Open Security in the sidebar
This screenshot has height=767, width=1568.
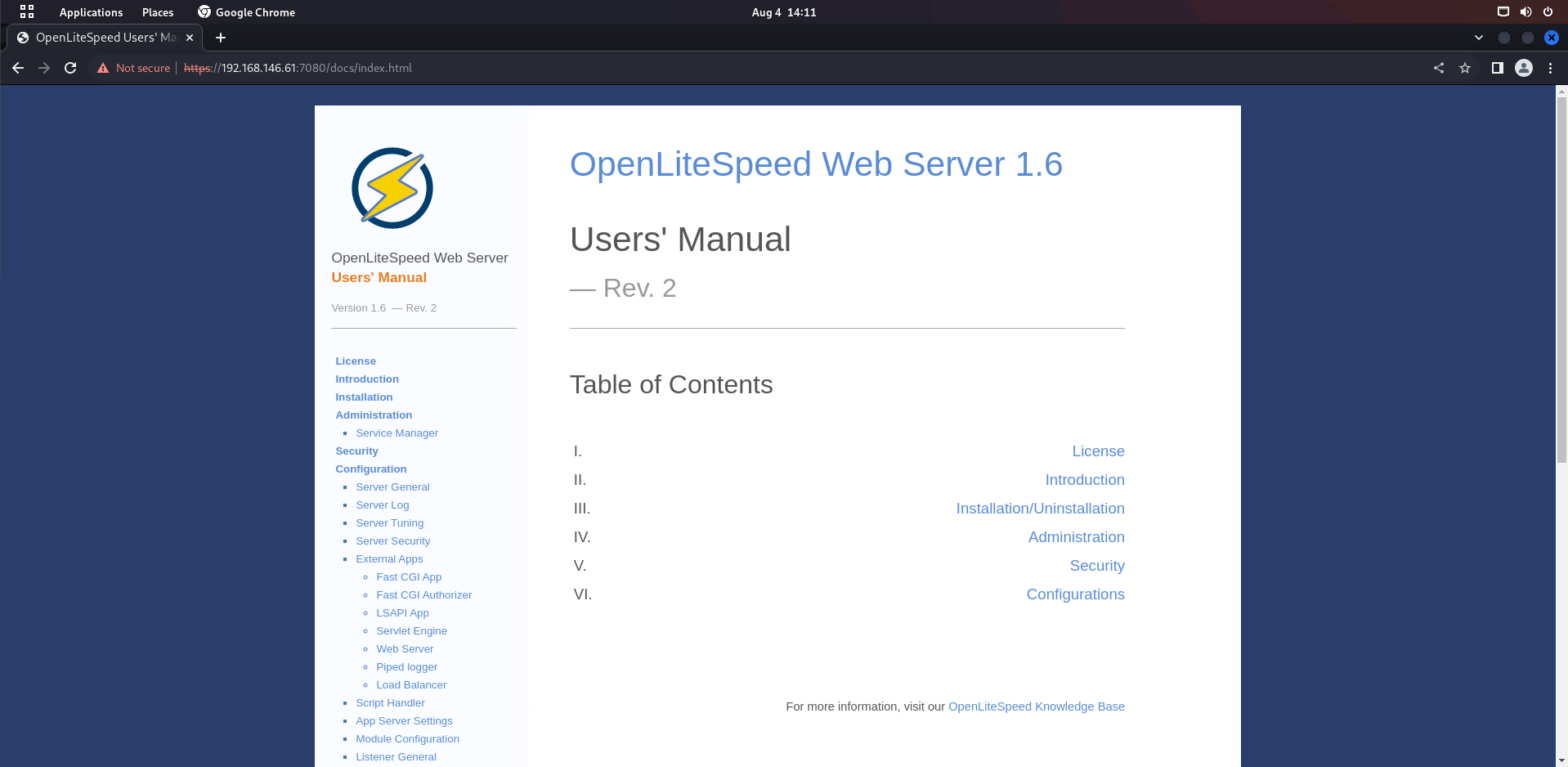[x=356, y=451]
